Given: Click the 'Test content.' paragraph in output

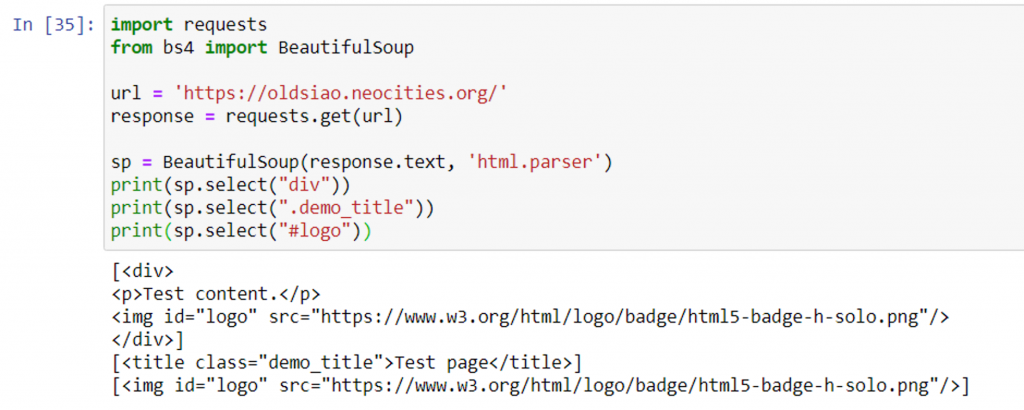Looking at the screenshot, I should (231, 293).
